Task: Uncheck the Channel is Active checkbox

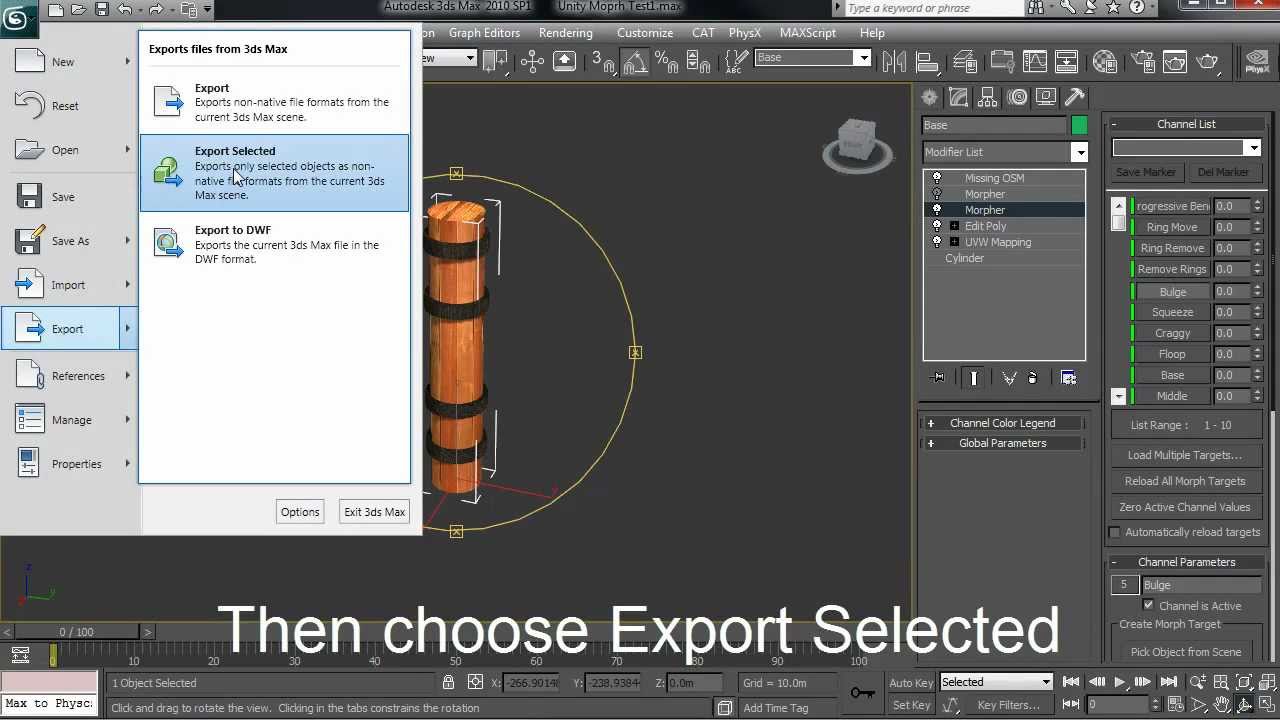Action: (1148, 605)
